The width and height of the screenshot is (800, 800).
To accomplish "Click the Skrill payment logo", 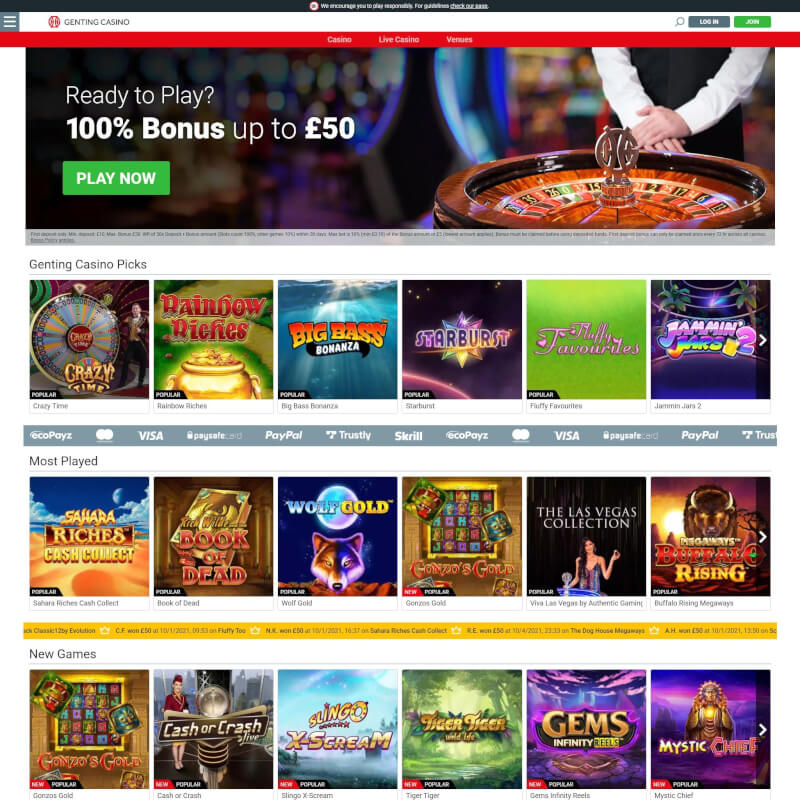I will (x=408, y=436).
